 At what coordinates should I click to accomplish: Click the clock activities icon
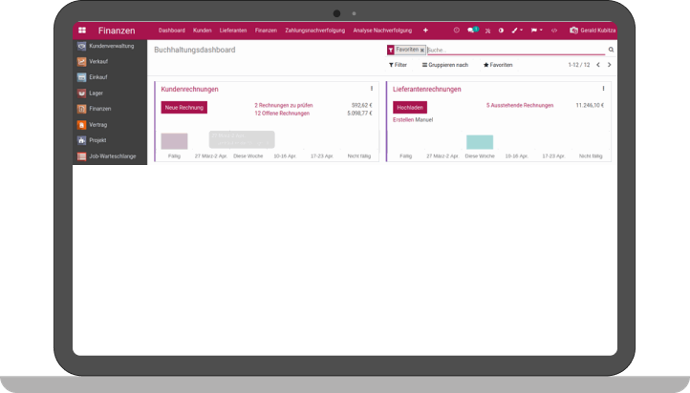[x=456, y=30]
